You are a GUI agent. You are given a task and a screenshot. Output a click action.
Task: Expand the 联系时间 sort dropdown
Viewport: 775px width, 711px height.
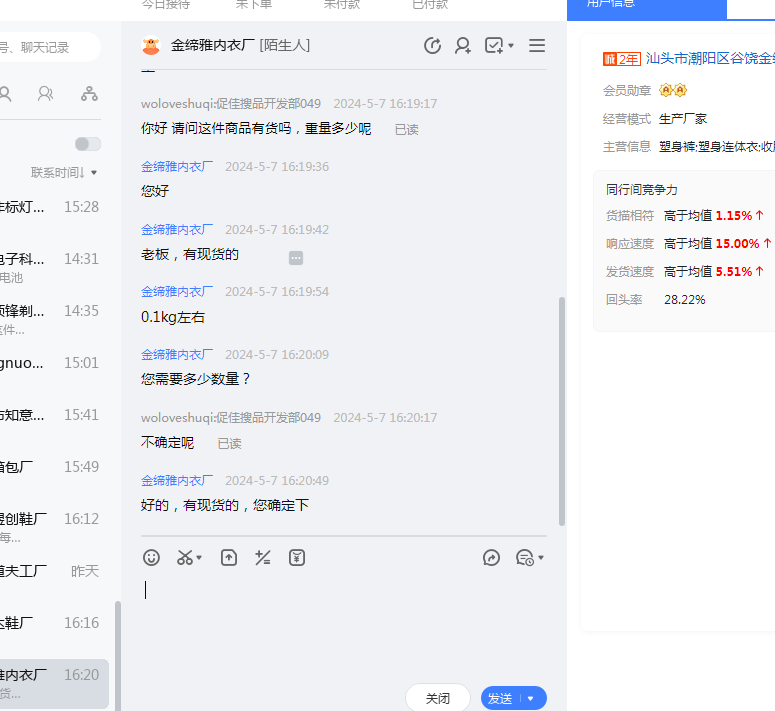64,173
